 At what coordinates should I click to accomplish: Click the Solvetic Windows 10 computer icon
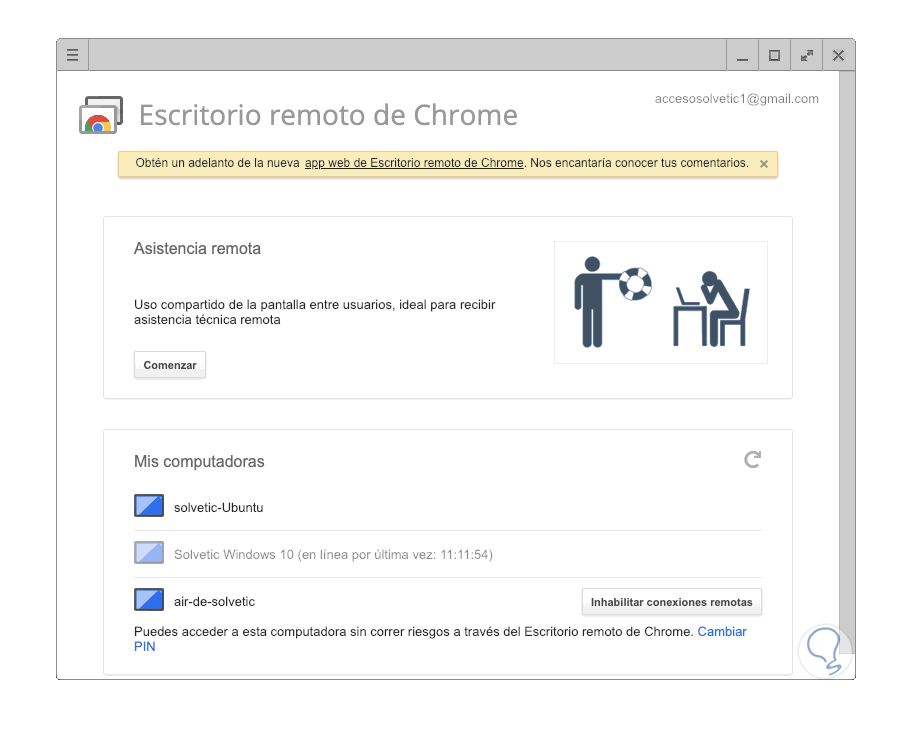click(x=149, y=553)
